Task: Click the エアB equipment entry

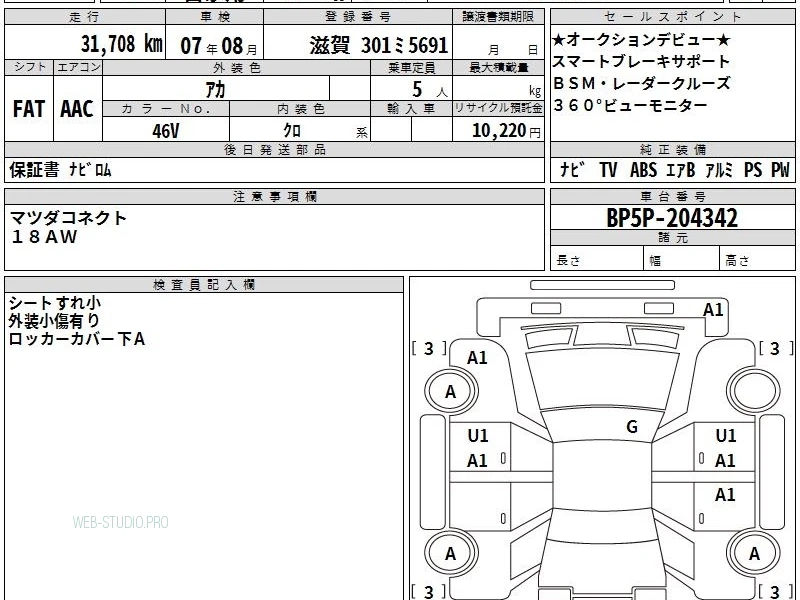Action: click(x=681, y=170)
